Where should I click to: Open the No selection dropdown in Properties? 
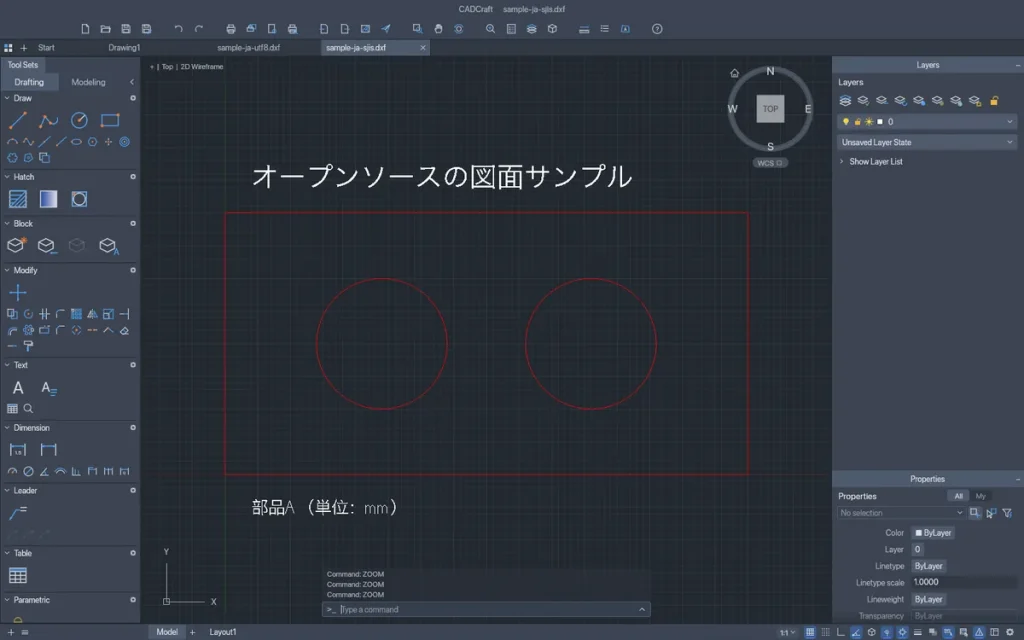(901, 513)
